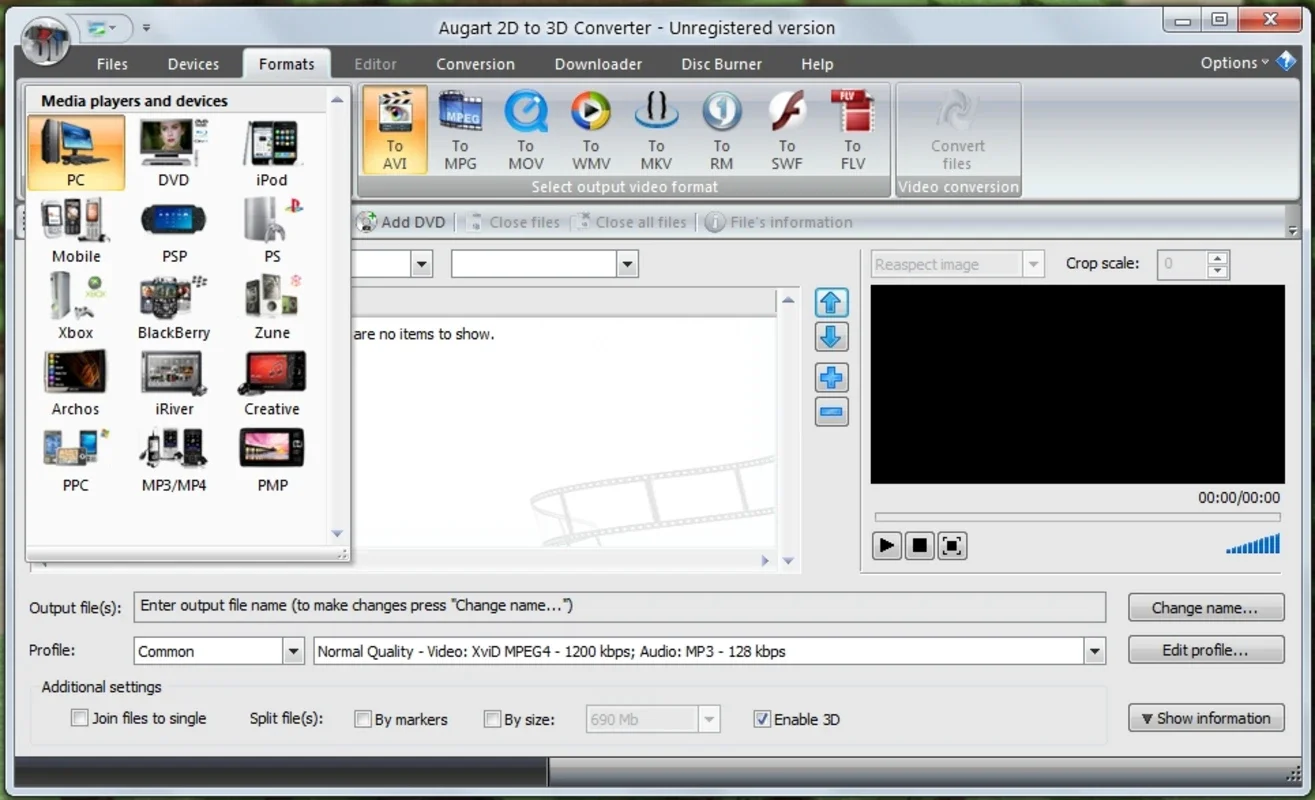Expand the Normal Quality profile dropdown
The image size is (1315, 800).
[x=1095, y=651]
